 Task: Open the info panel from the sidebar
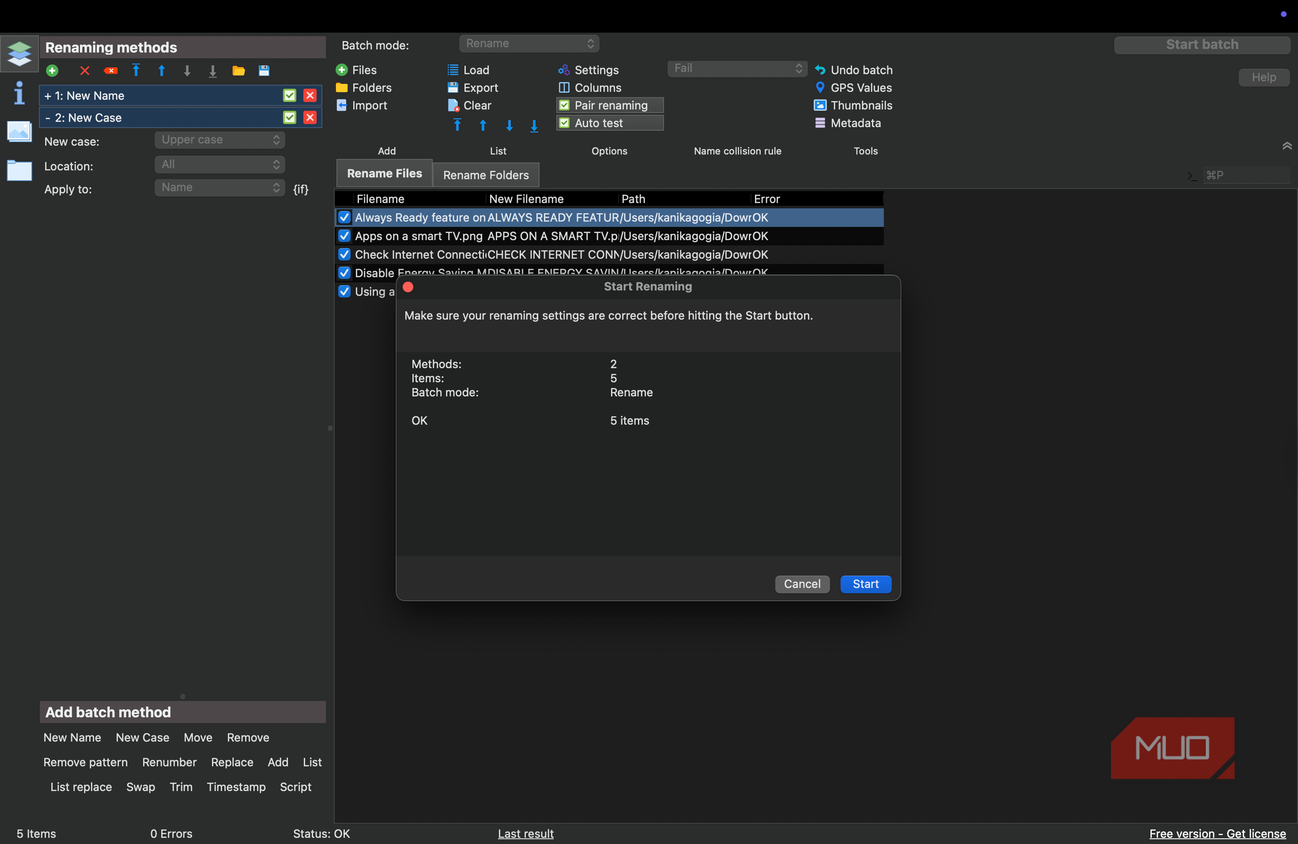click(x=19, y=93)
